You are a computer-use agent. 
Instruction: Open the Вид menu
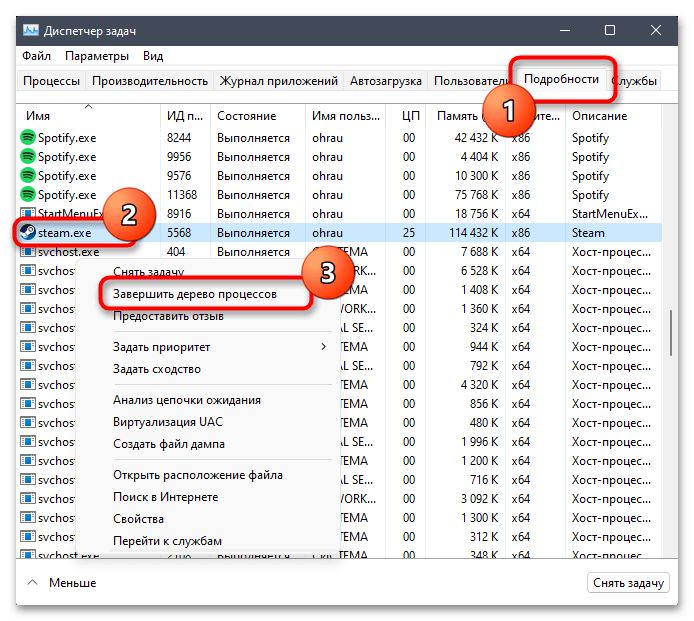pyautogui.click(x=153, y=56)
